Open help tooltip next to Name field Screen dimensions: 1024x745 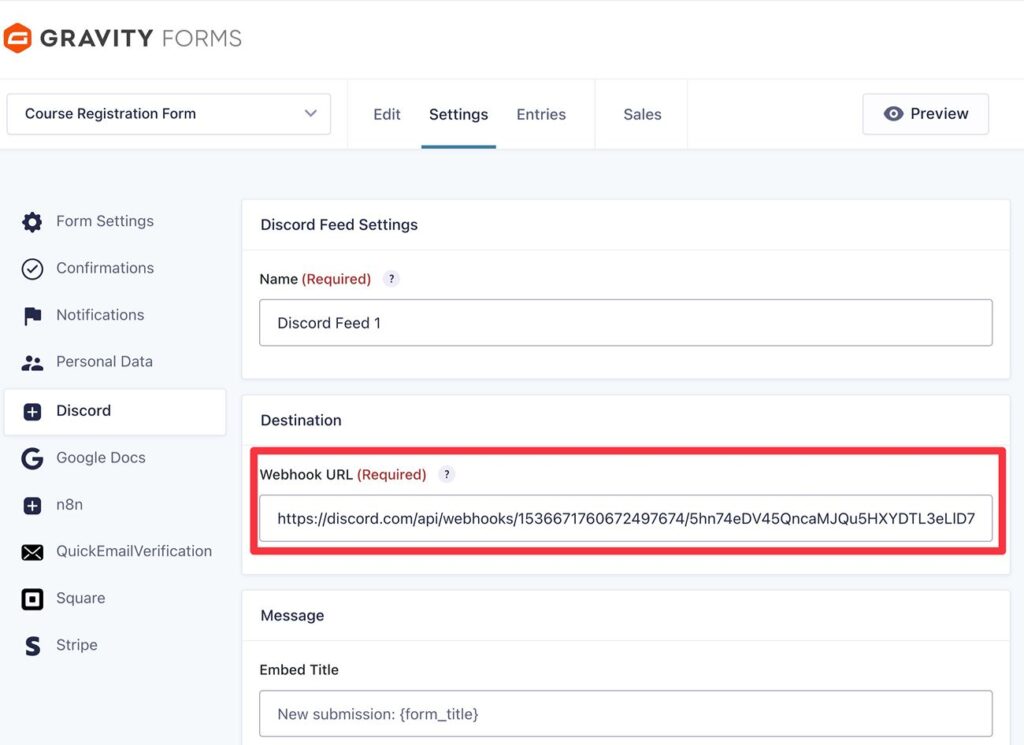click(x=391, y=279)
